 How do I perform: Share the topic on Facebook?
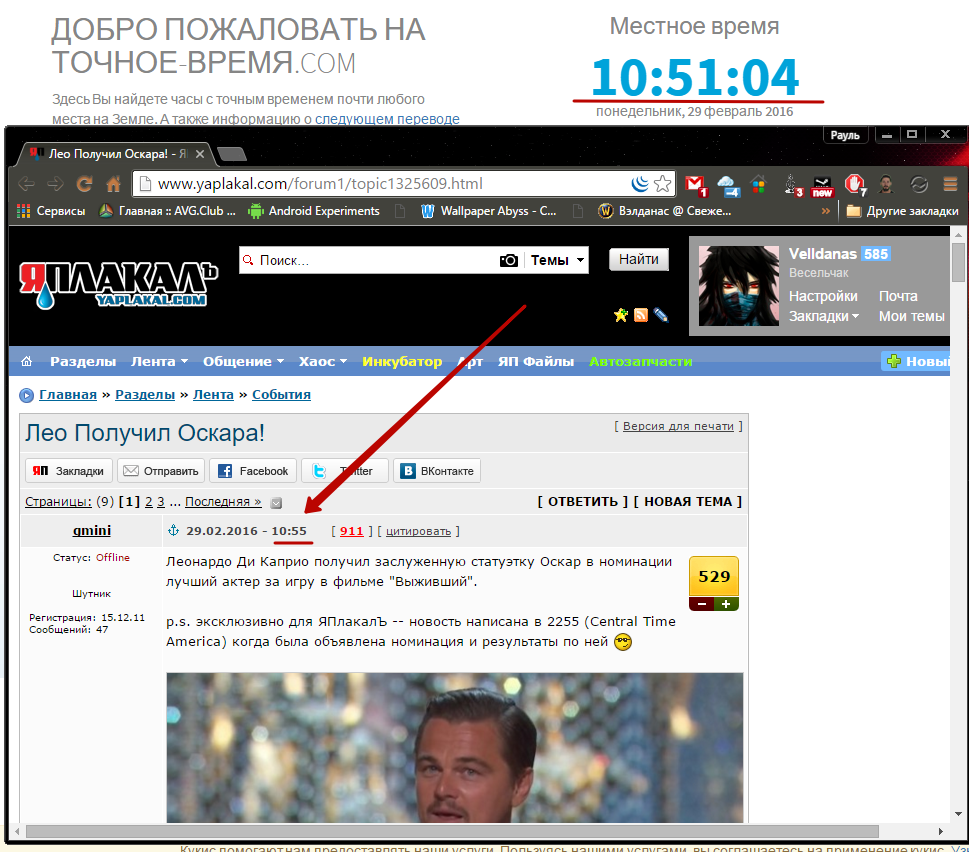(x=253, y=471)
